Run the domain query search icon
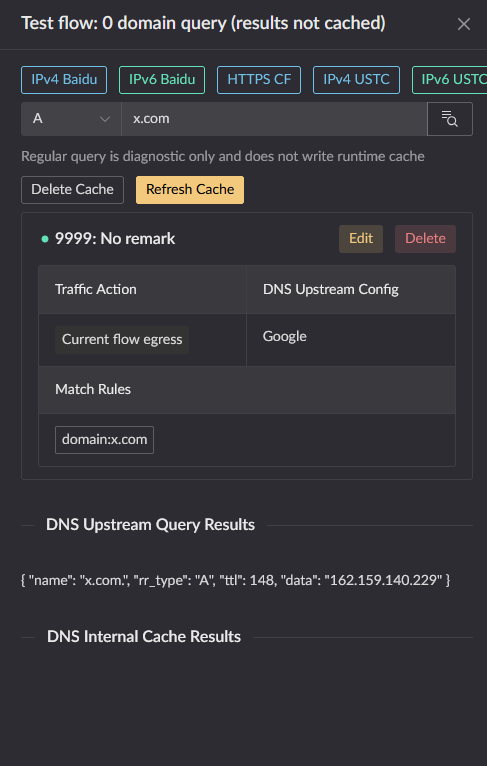Screen dimensions: 487x766 pyautogui.click(x=449, y=119)
